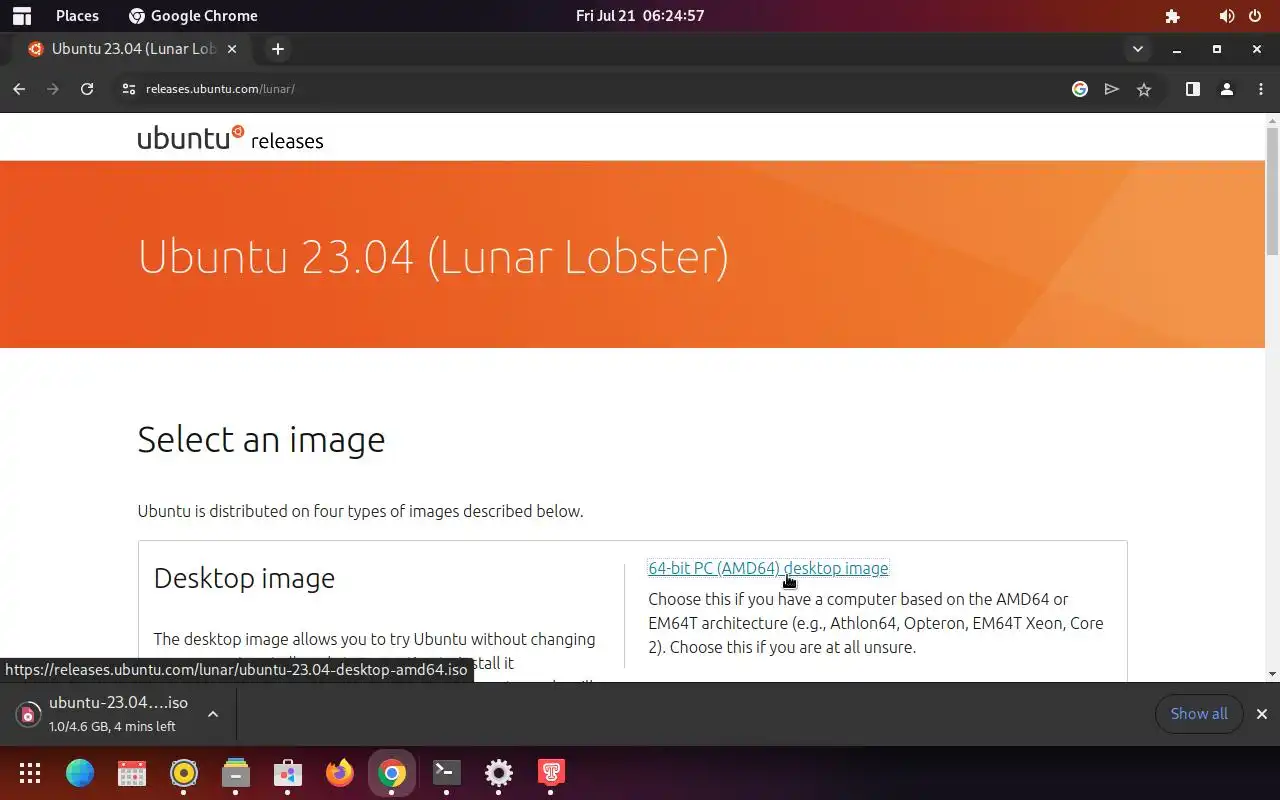
Task: Close the downloads bar
Action: (x=1262, y=714)
